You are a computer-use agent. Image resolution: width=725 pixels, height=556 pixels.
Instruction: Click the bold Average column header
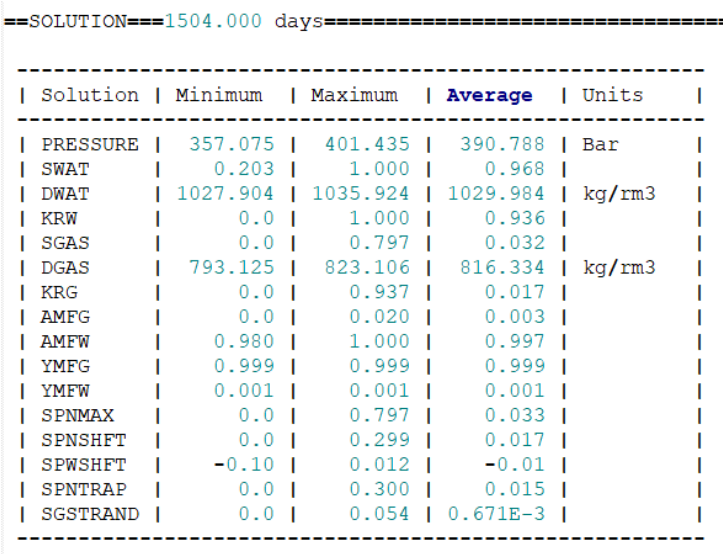[489, 96]
